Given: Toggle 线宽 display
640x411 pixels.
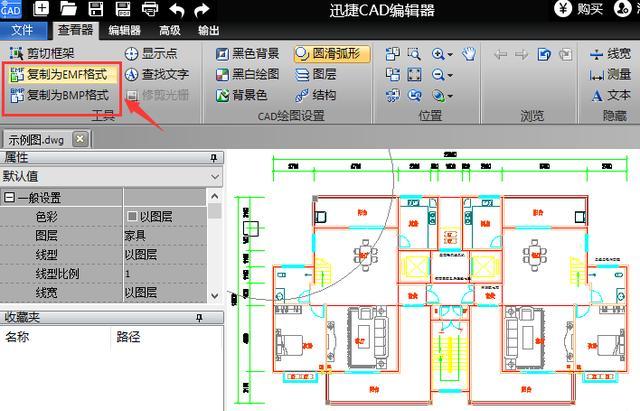Looking at the screenshot, I should (610, 53).
